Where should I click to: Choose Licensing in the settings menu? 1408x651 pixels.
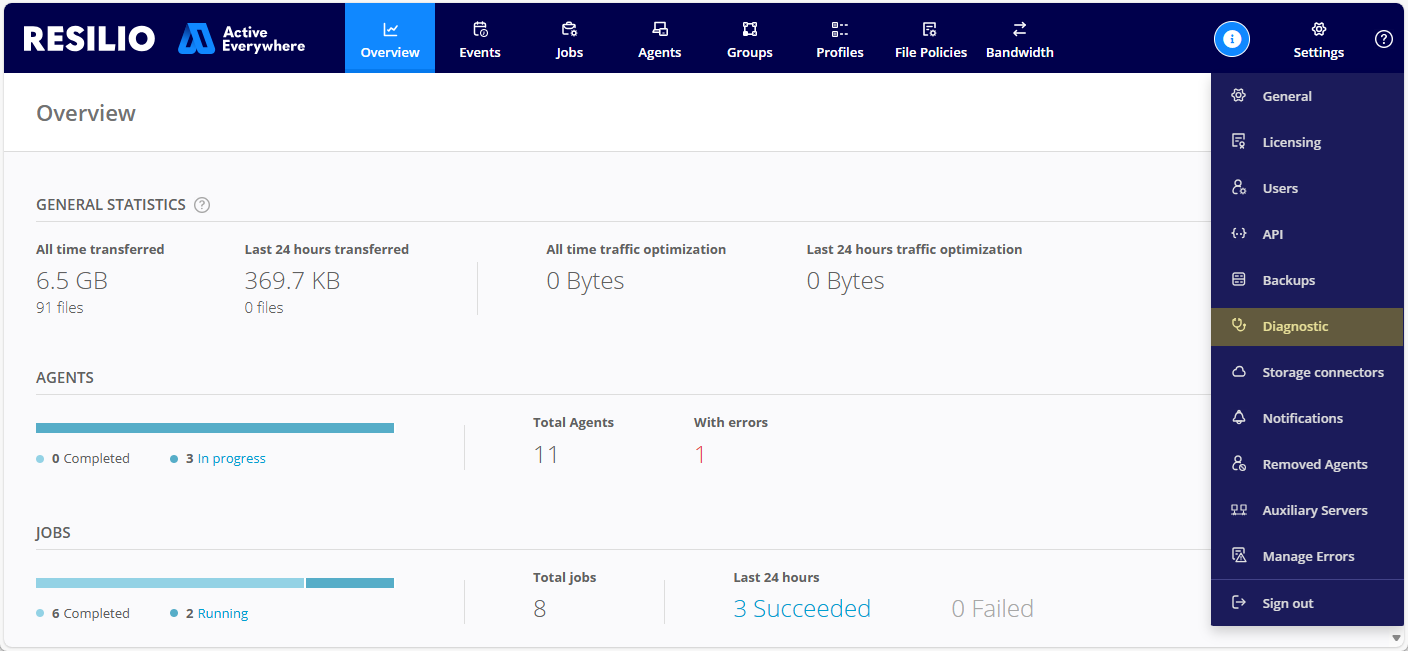click(1291, 142)
